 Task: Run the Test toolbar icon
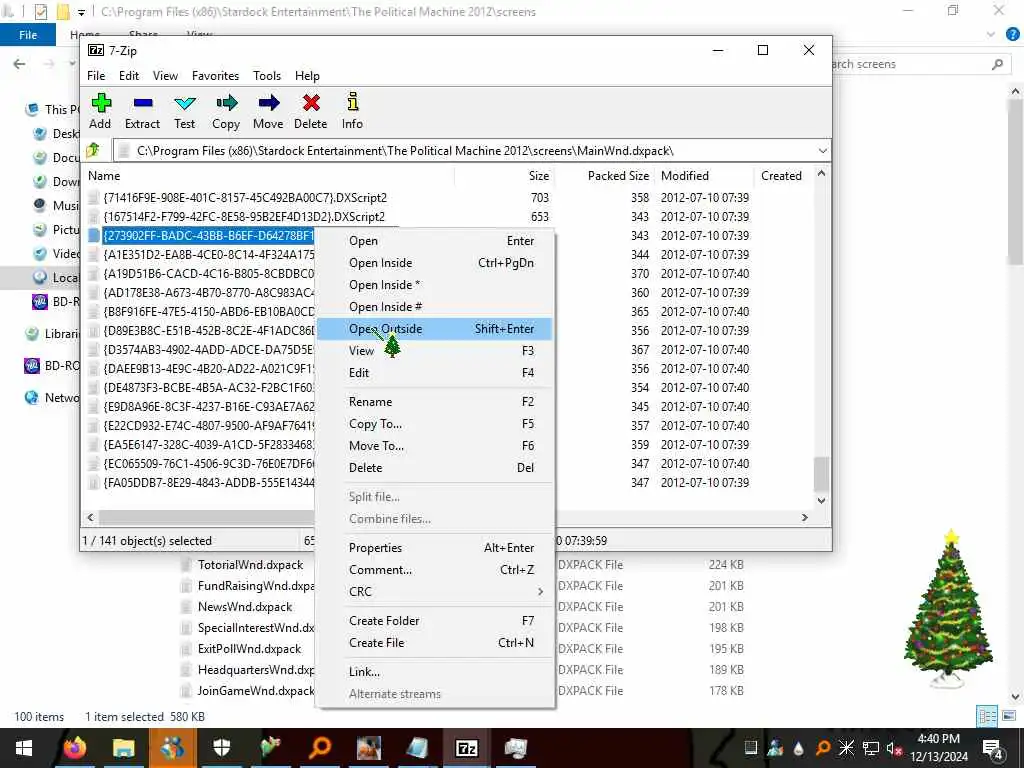coord(185,111)
